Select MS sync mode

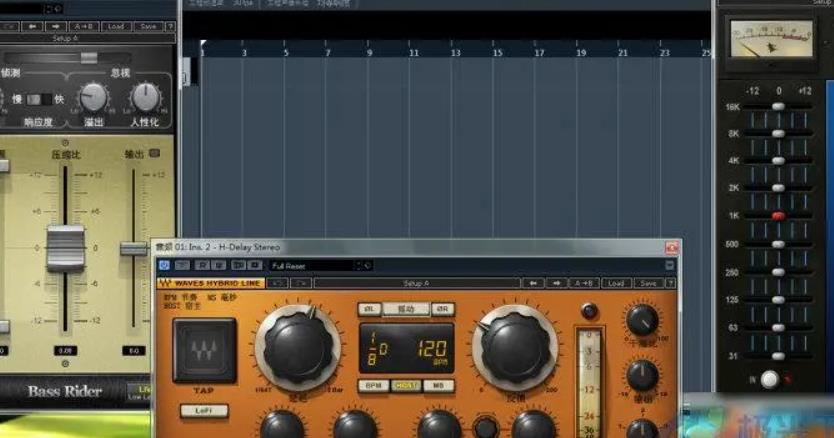click(x=439, y=386)
